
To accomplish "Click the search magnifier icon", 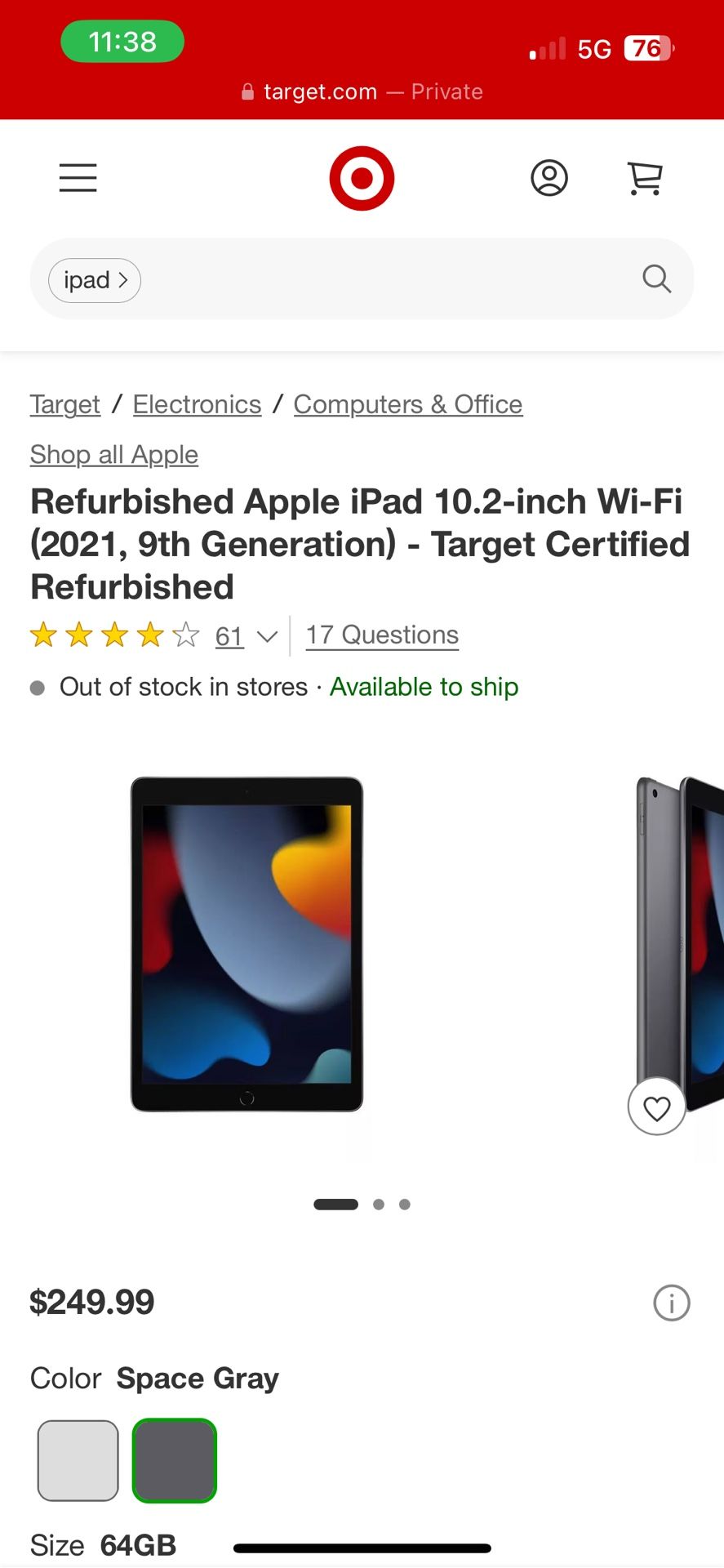I will click(656, 279).
